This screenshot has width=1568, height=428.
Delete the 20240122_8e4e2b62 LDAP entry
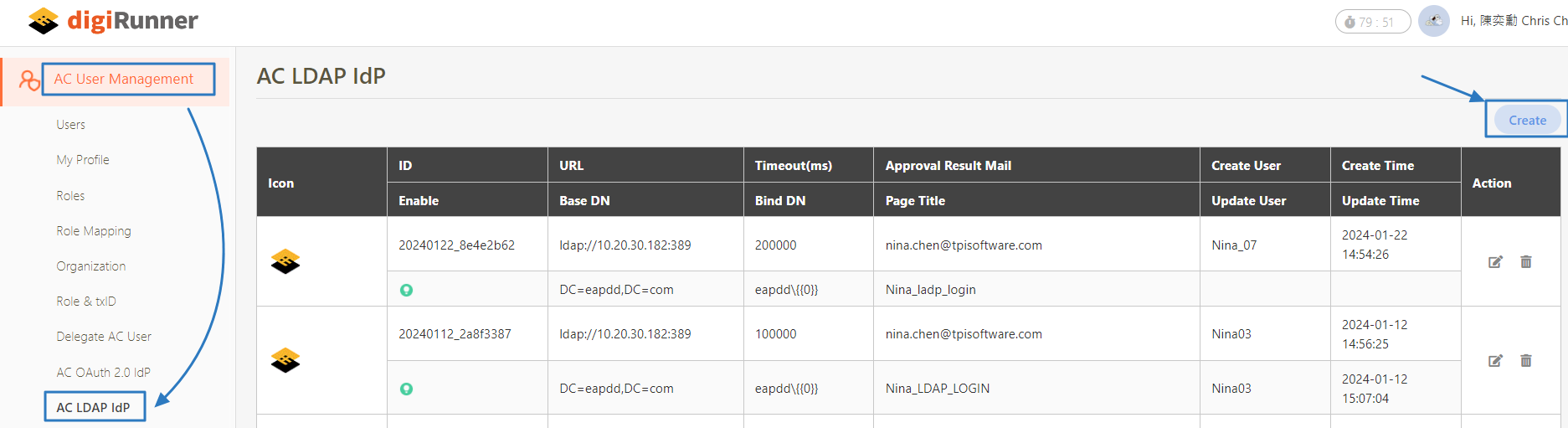(x=1526, y=262)
